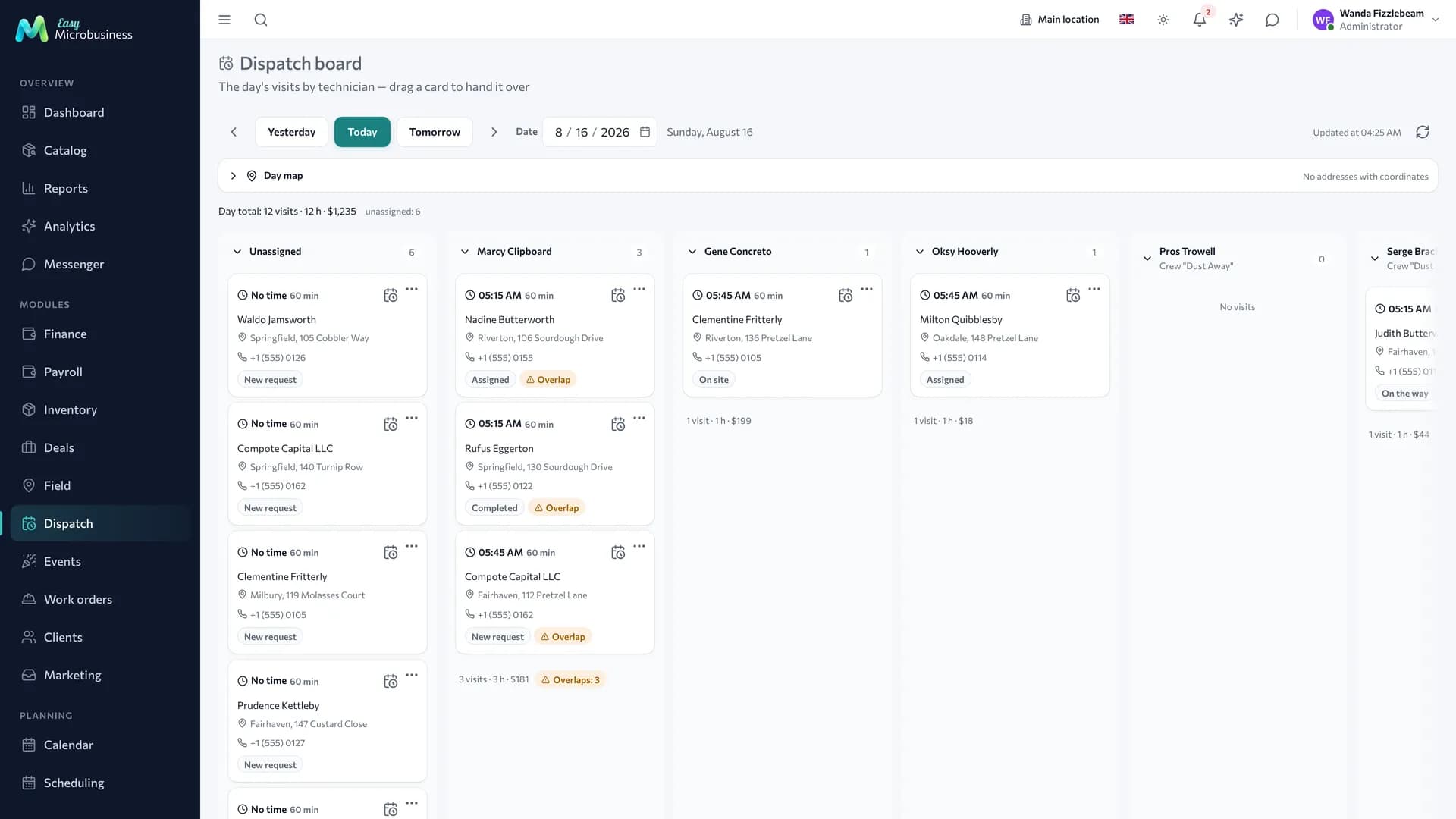The image size is (1456, 819).
Task: Open Messenger from sidebar
Action: coord(100,264)
